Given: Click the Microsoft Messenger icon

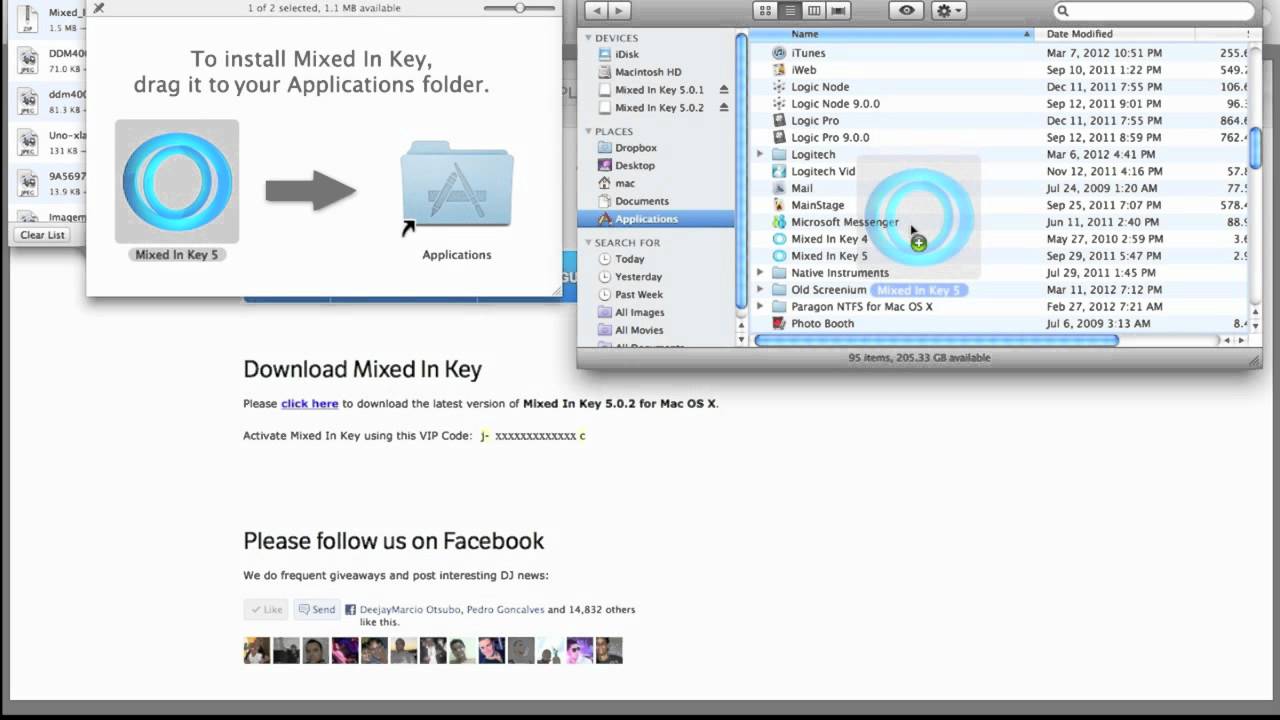Looking at the screenshot, I should tap(780, 222).
